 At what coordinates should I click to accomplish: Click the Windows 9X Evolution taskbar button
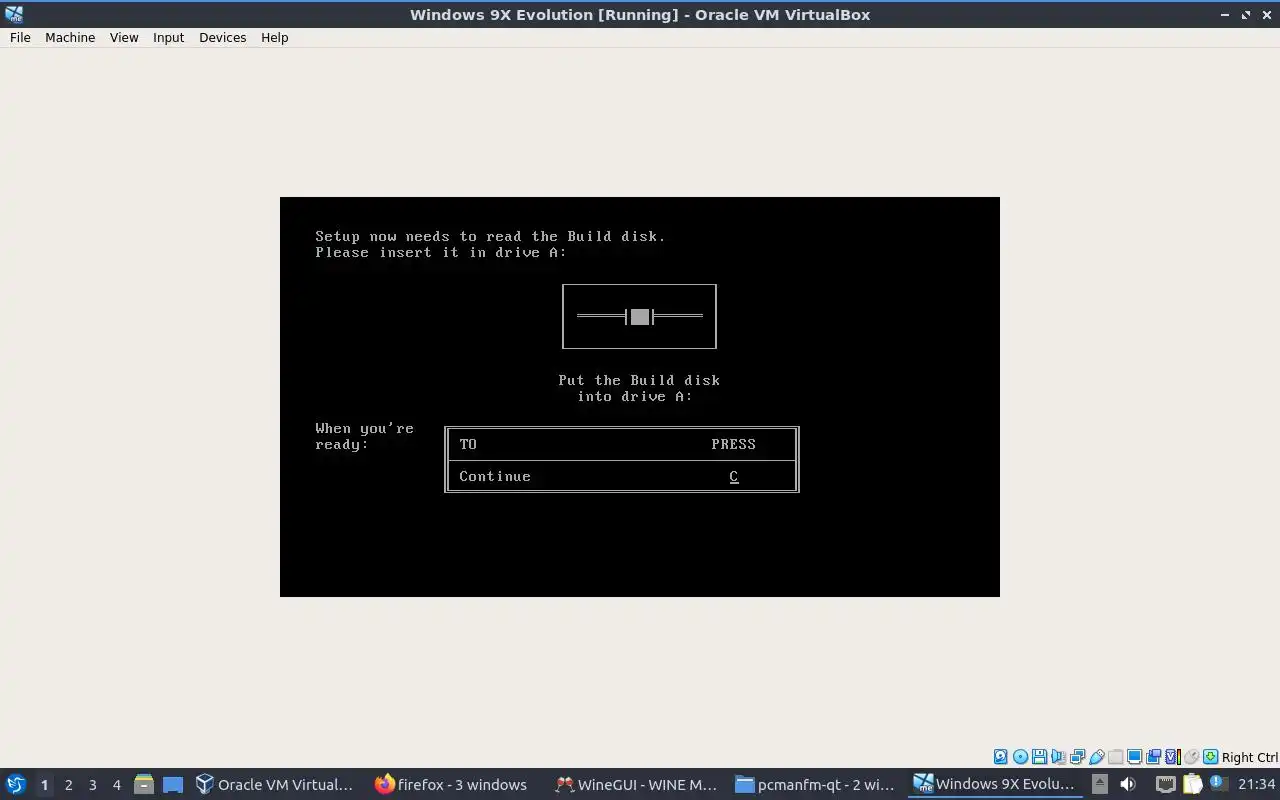click(995, 784)
